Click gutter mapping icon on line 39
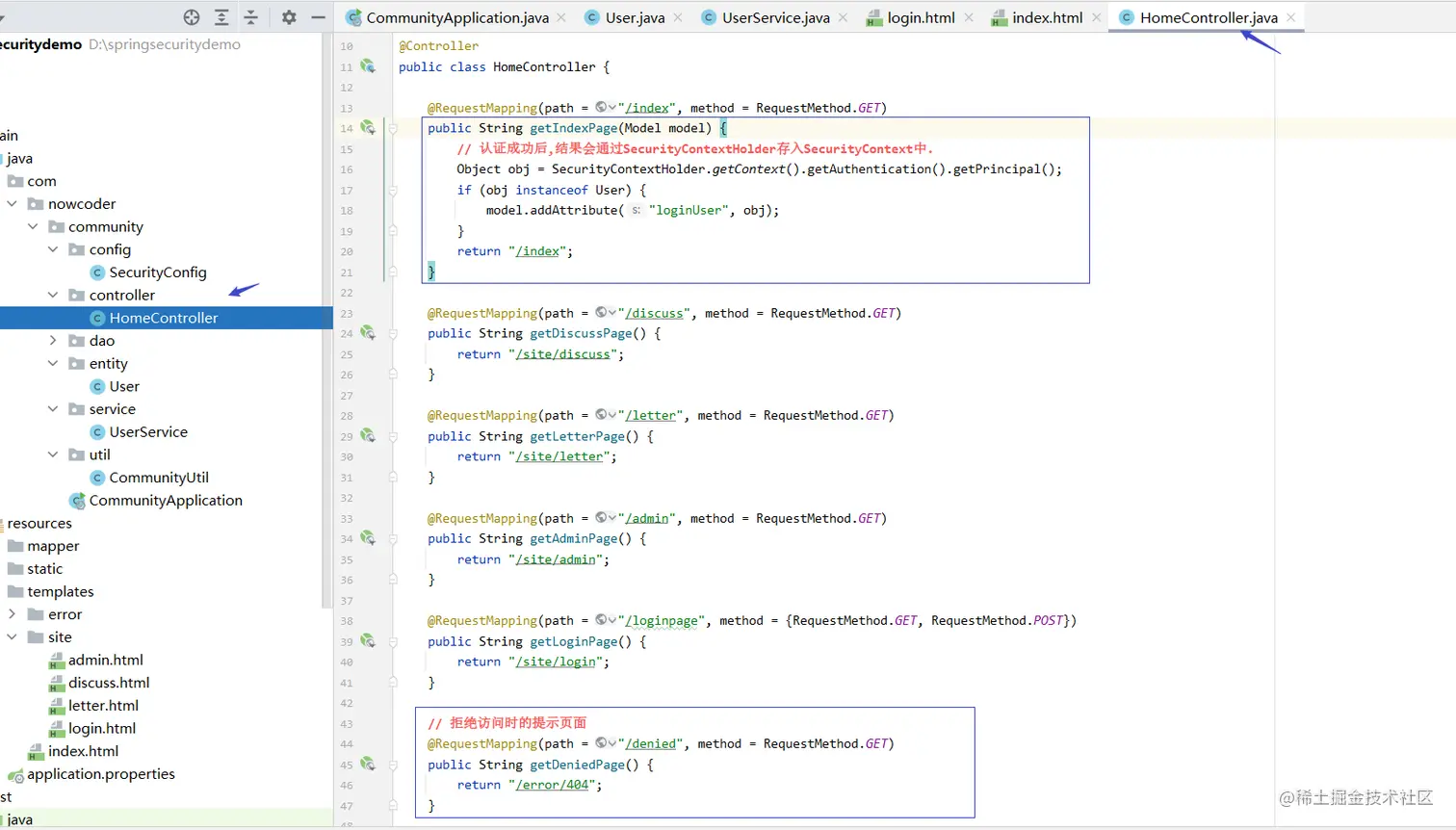The height and width of the screenshot is (830, 1456). pyautogui.click(x=368, y=641)
